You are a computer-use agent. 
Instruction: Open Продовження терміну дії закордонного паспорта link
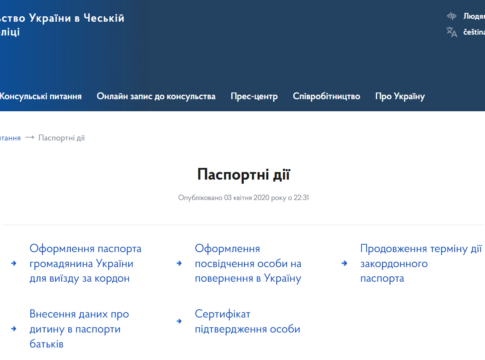[421, 263]
